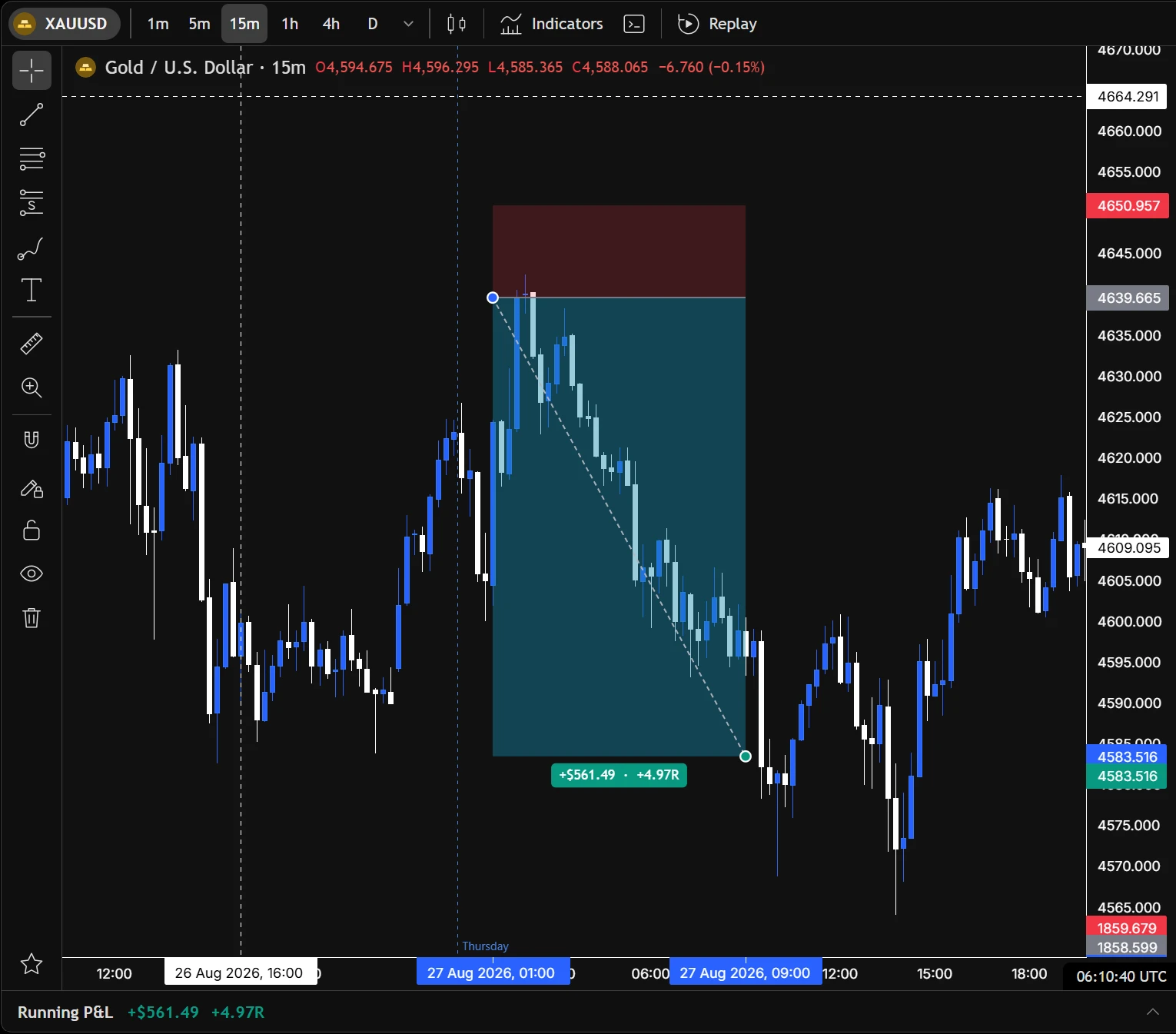The width and height of the screenshot is (1176, 1034).
Task: Select the trend line drawing tool
Action: 32,115
